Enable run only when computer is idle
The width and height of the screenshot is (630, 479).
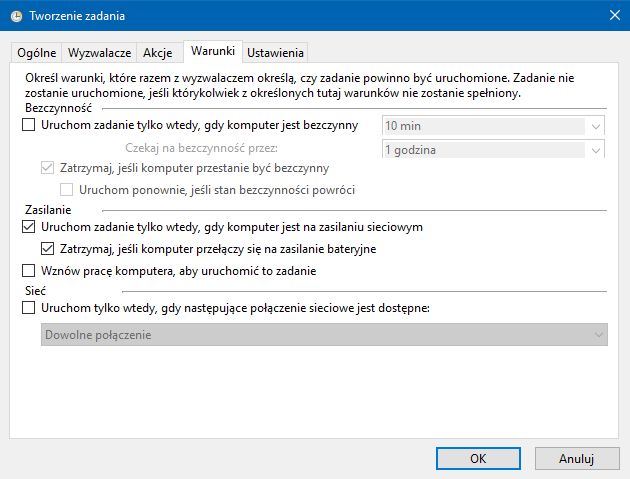pyautogui.click(x=28, y=126)
